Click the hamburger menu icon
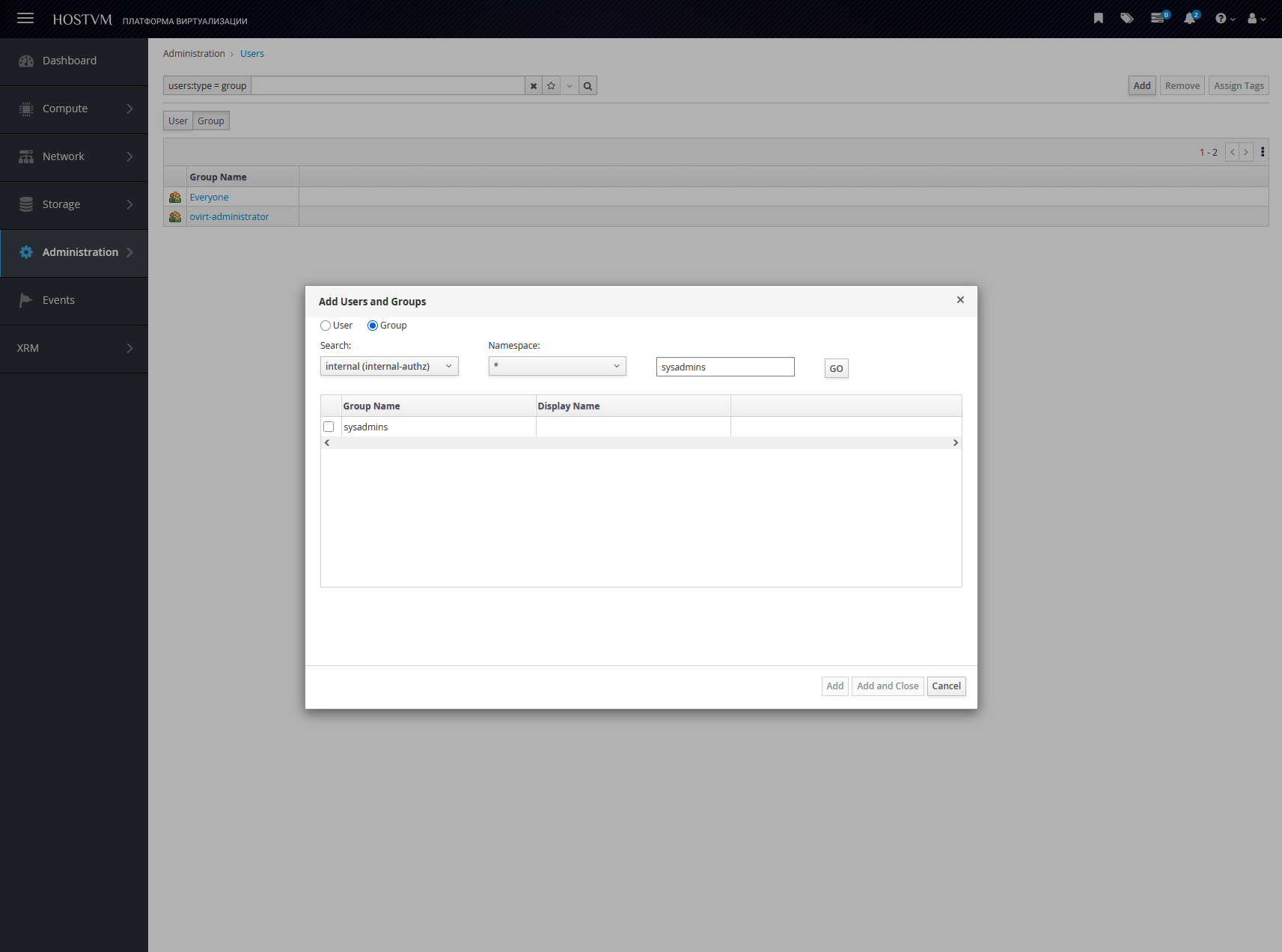This screenshot has height=952, width=1282. [x=25, y=19]
